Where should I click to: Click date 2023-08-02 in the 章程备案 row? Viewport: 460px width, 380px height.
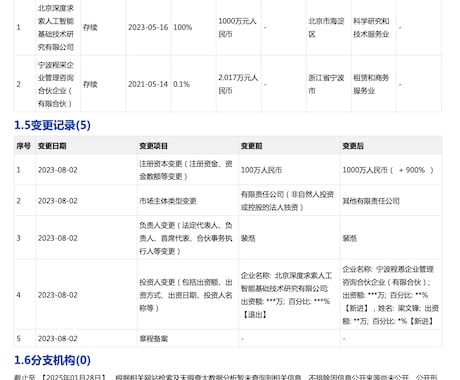click(58, 339)
